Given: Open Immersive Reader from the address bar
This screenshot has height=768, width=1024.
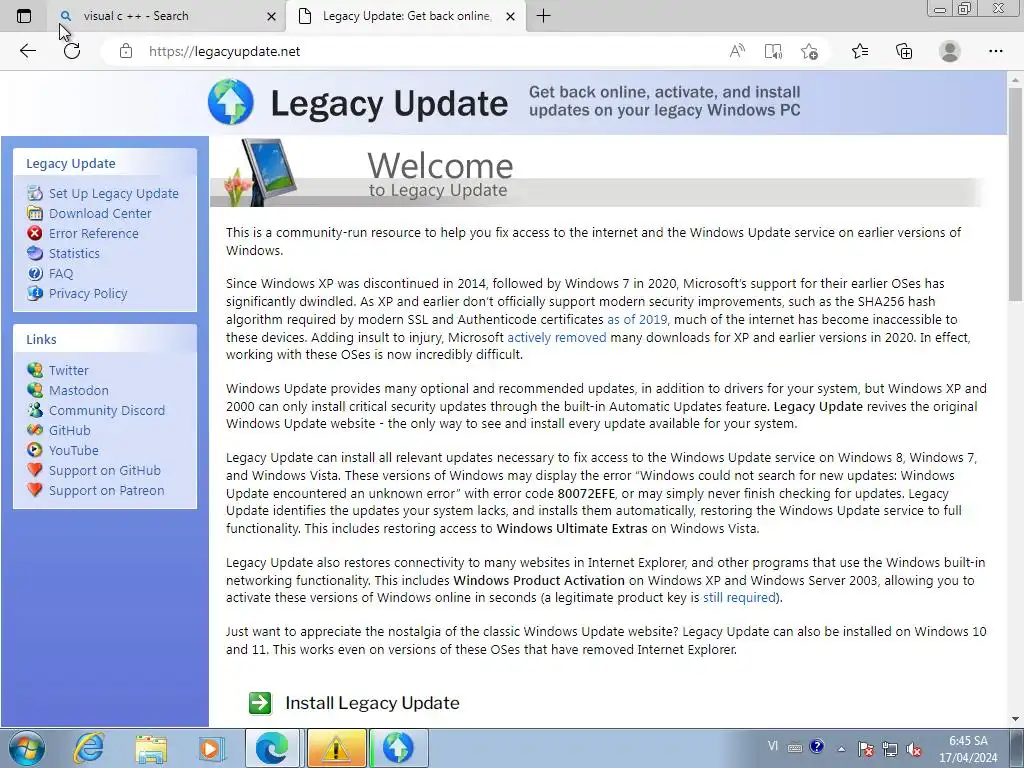Looking at the screenshot, I should coord(773,51).
